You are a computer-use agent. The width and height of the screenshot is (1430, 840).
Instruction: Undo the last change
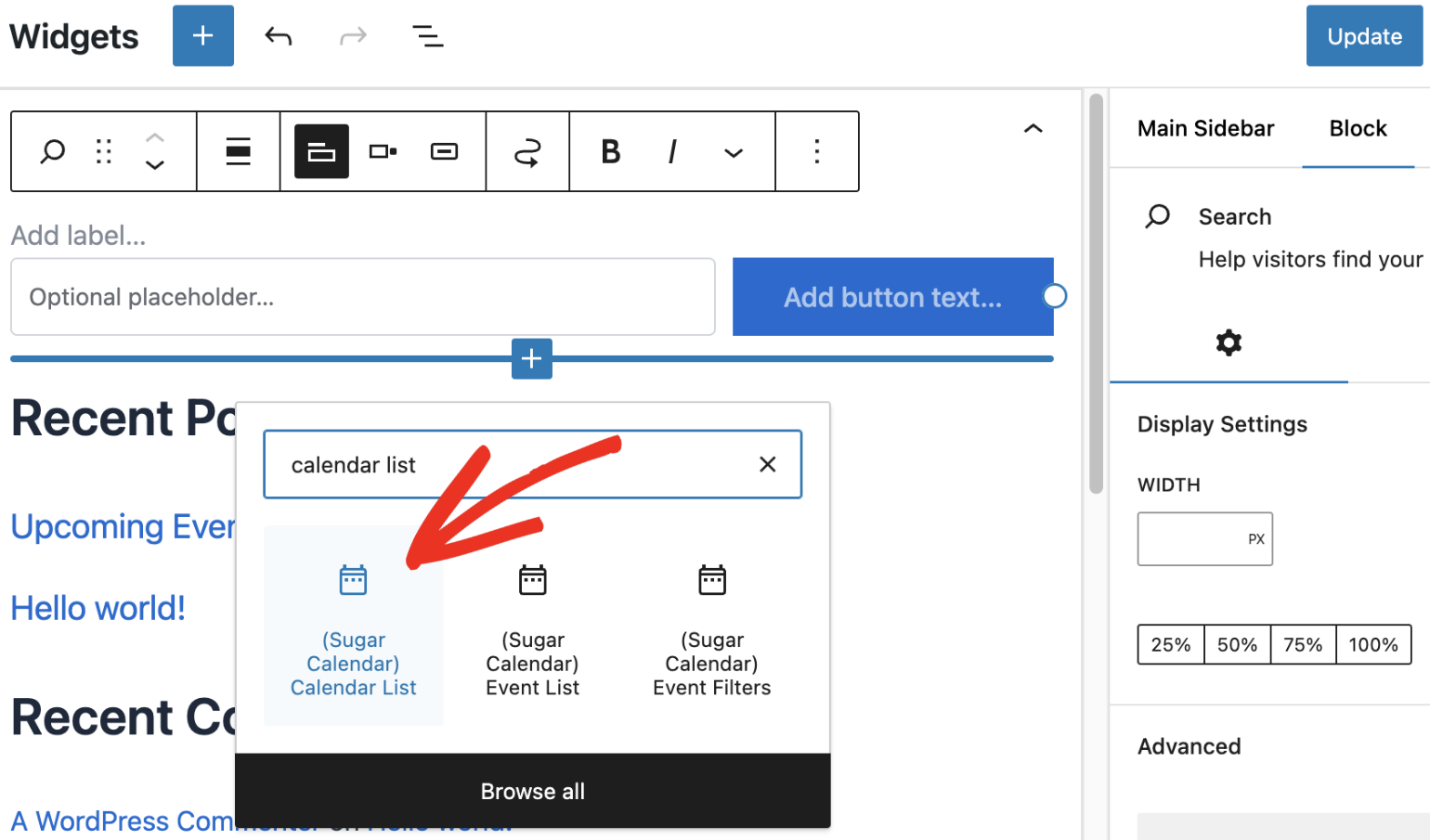tap(278, 36)
